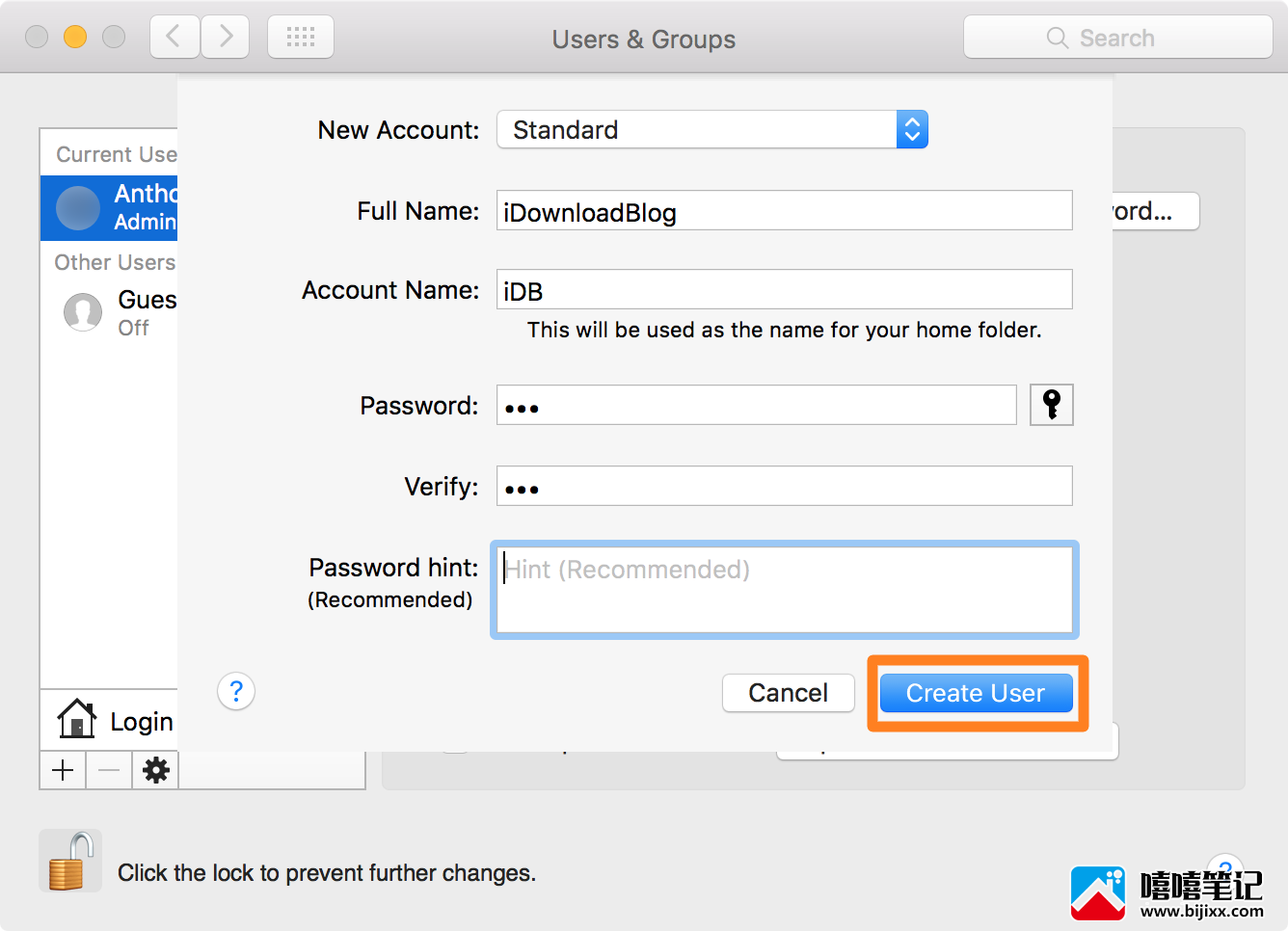Click the partially hidden change password button
Image resolution: width=1288 pixels, height=931 pixels.
click(1156, 211)
